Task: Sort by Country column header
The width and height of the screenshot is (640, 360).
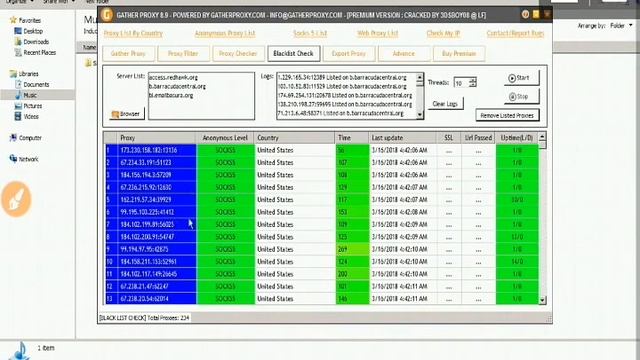Action: (294, 138)
